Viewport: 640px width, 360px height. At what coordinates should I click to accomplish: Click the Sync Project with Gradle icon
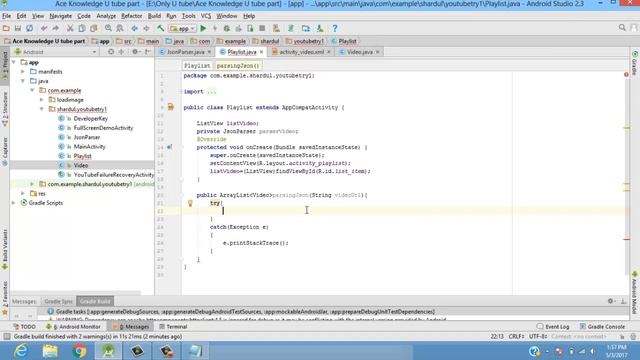point(291,28)
